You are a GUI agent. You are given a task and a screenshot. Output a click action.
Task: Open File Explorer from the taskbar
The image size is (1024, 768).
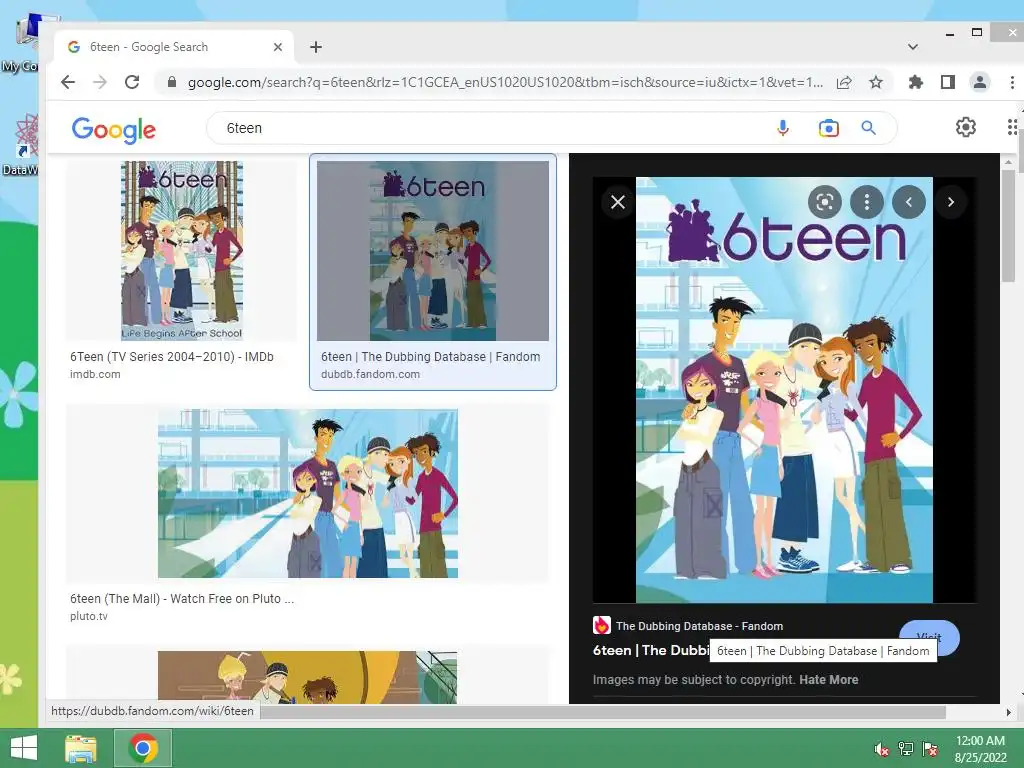(x=81, y=748)
